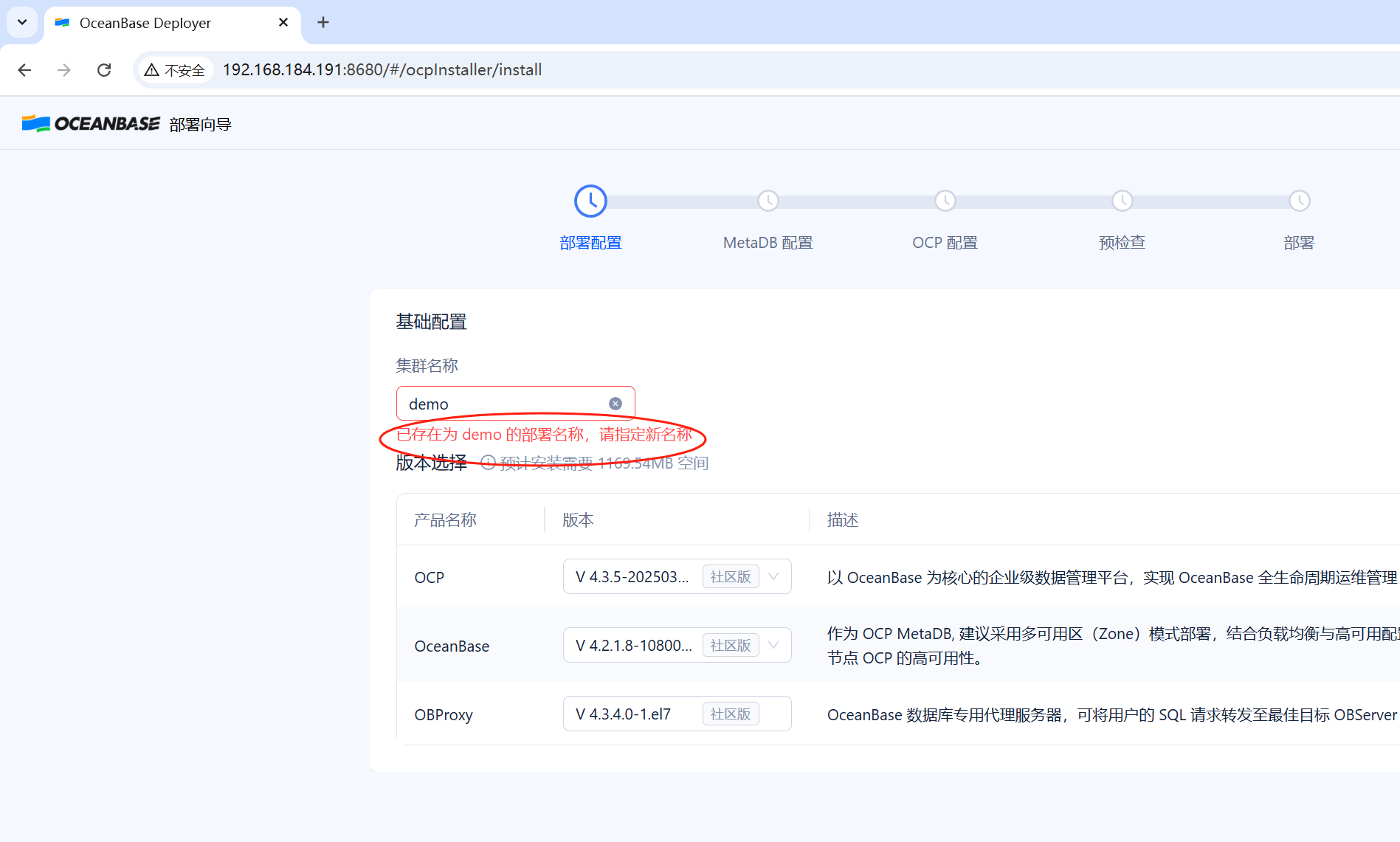Image resolution: width=1400 pixels, height=842 pixels.
Task: Click the OceanBase logo in the header
Action: pyautogui.click(x=90, y=122)
